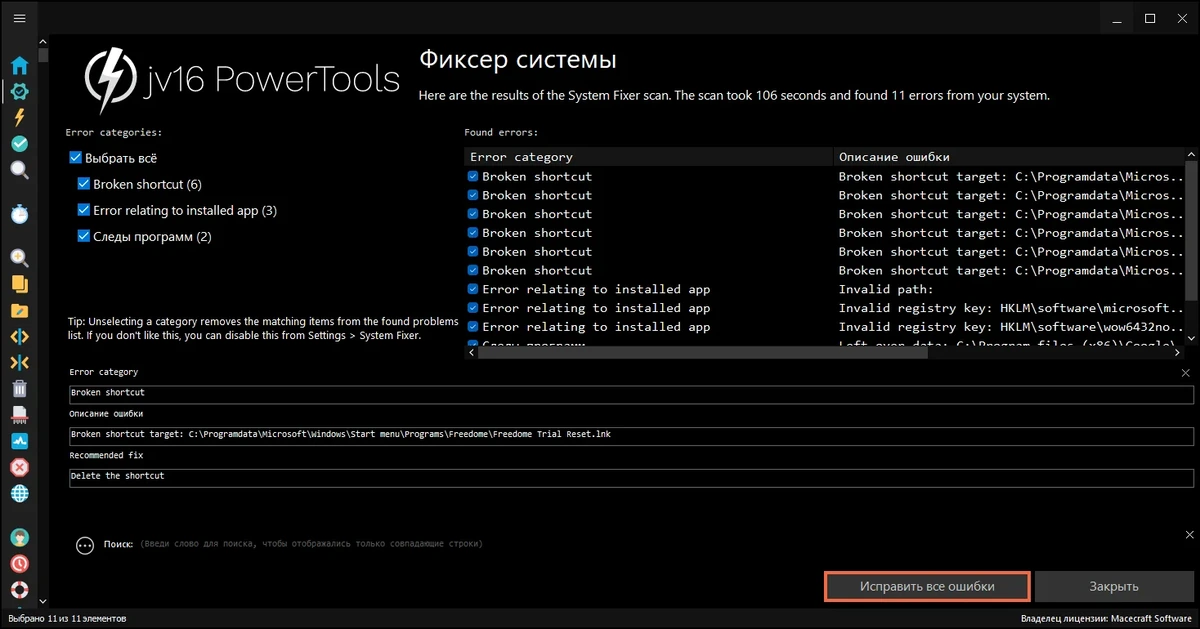Open the yellow duplicate files sidebar icon
This screenshot has width=1200, height=629.
click(19, 284)
